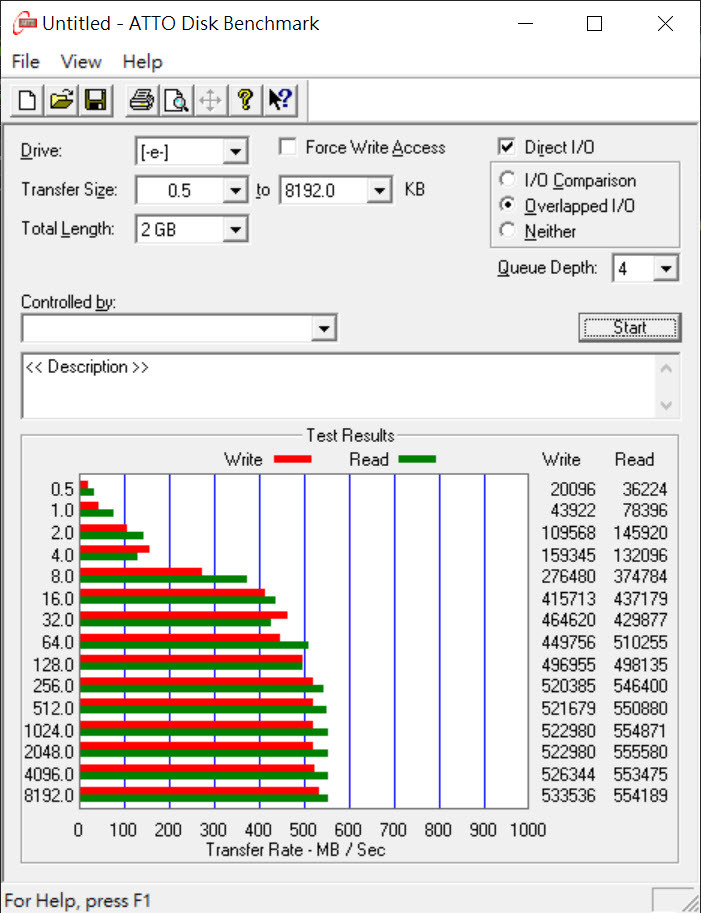Open the Help menu
The width and height of the screenshot is (701, 913).
pyautogui.click(x=142, y=62)
